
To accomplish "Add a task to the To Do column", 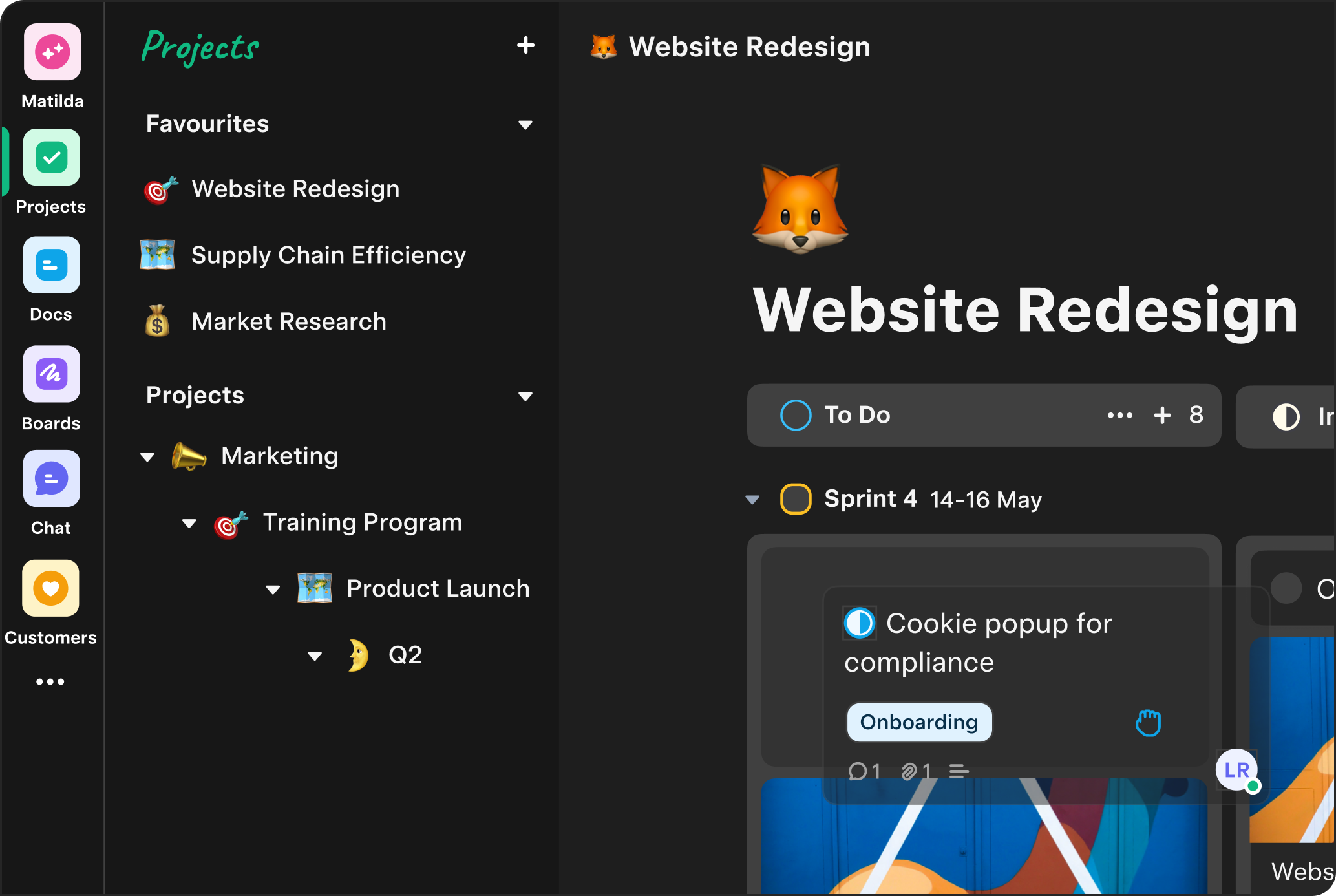I will [x=1162, y=415].
